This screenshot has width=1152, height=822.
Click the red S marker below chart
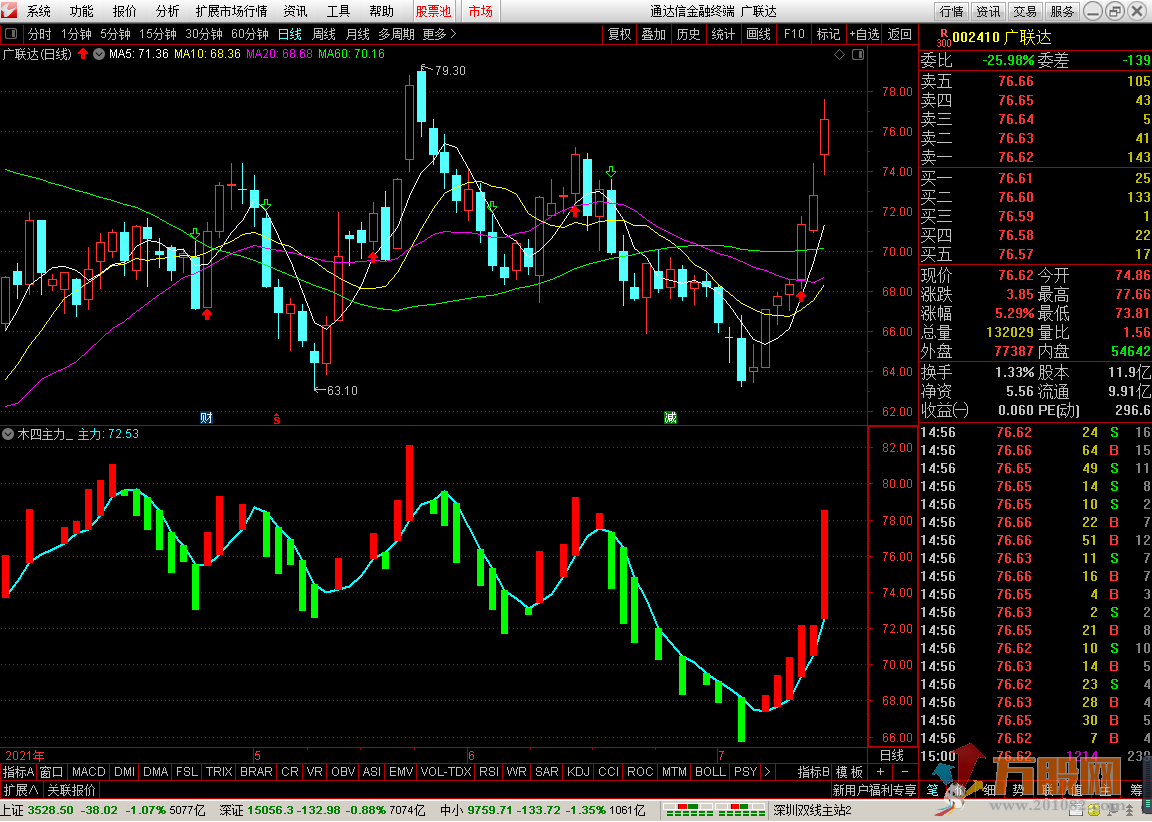277,417
